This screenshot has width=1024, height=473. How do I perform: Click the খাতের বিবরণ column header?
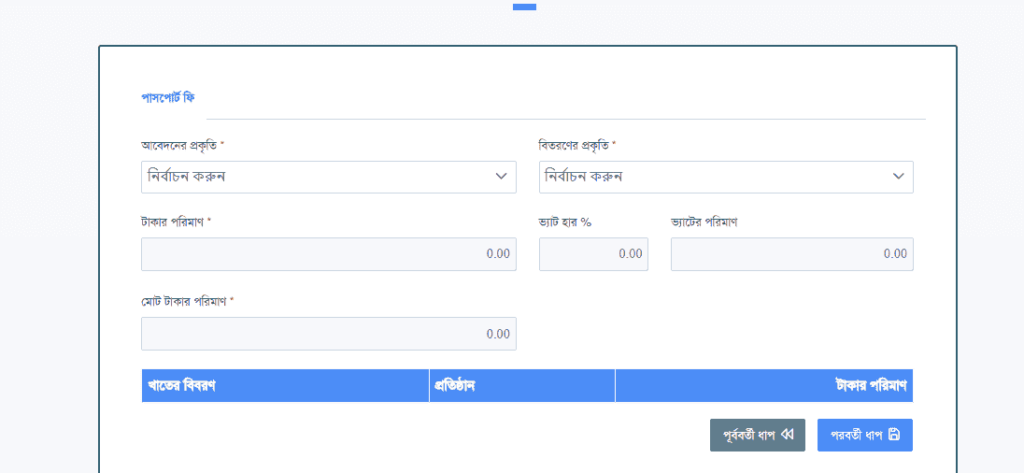click(183, 386)
